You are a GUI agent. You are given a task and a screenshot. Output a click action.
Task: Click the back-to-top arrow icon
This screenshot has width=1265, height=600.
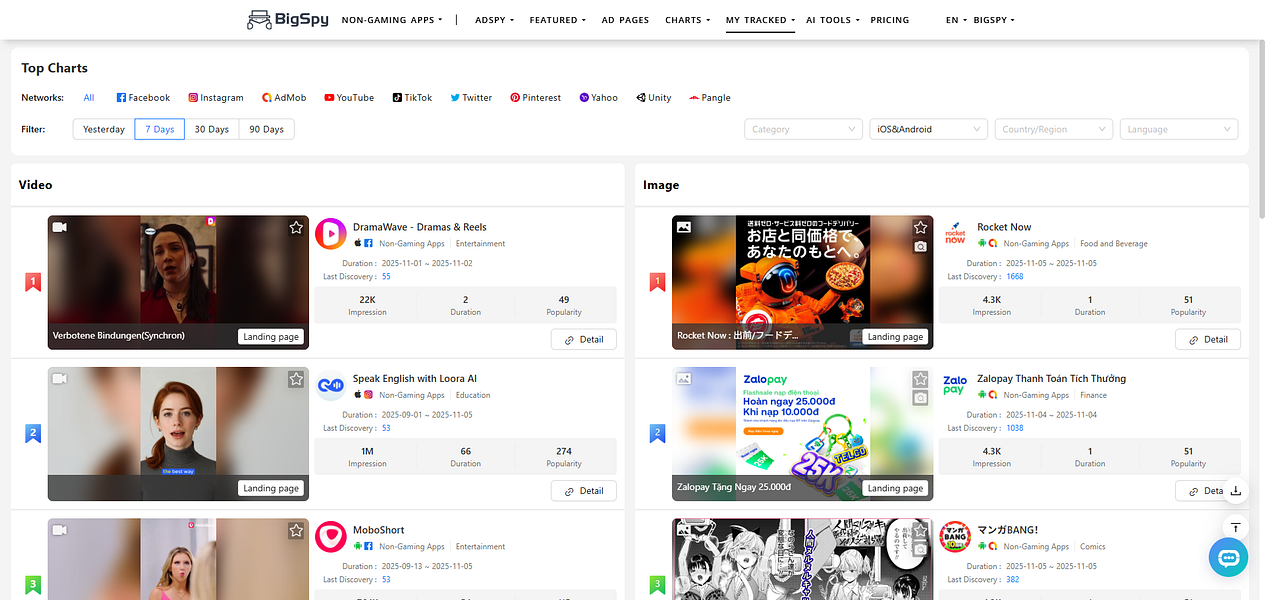click(x=1236, y=527)
